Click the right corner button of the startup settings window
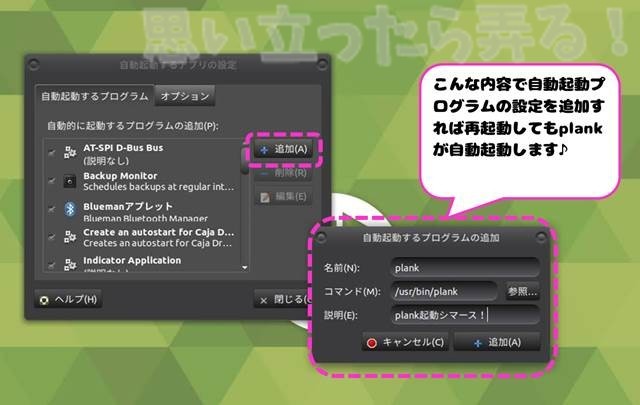The image size is (640, 405). (322, 64)
